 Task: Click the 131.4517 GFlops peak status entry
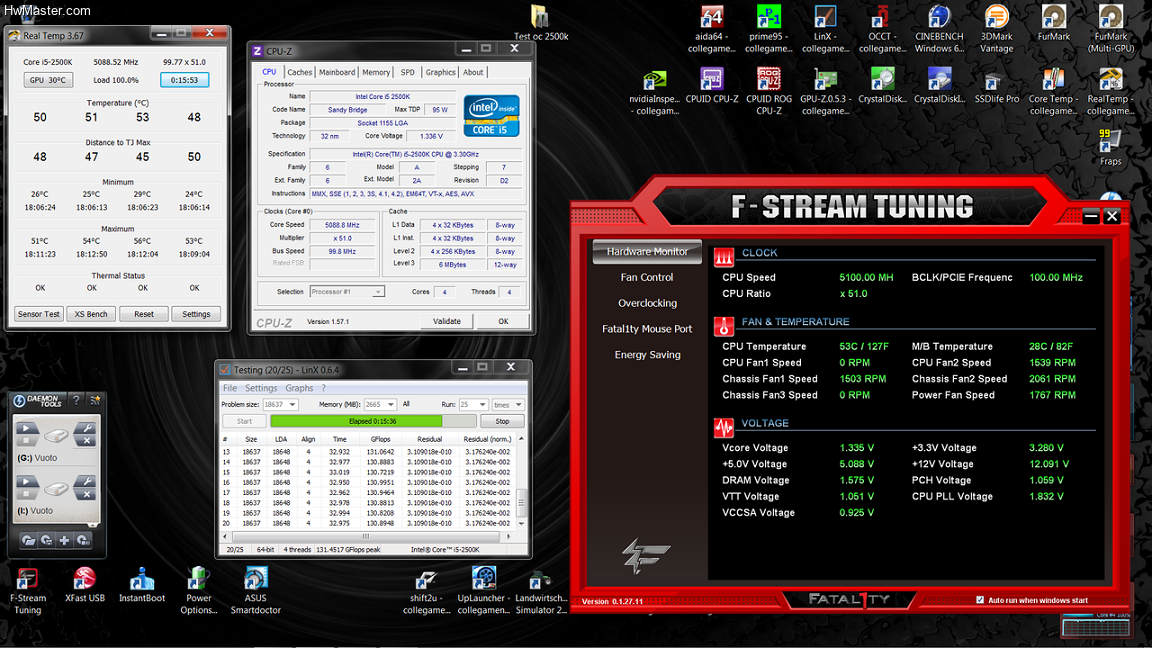coord(349,550)
